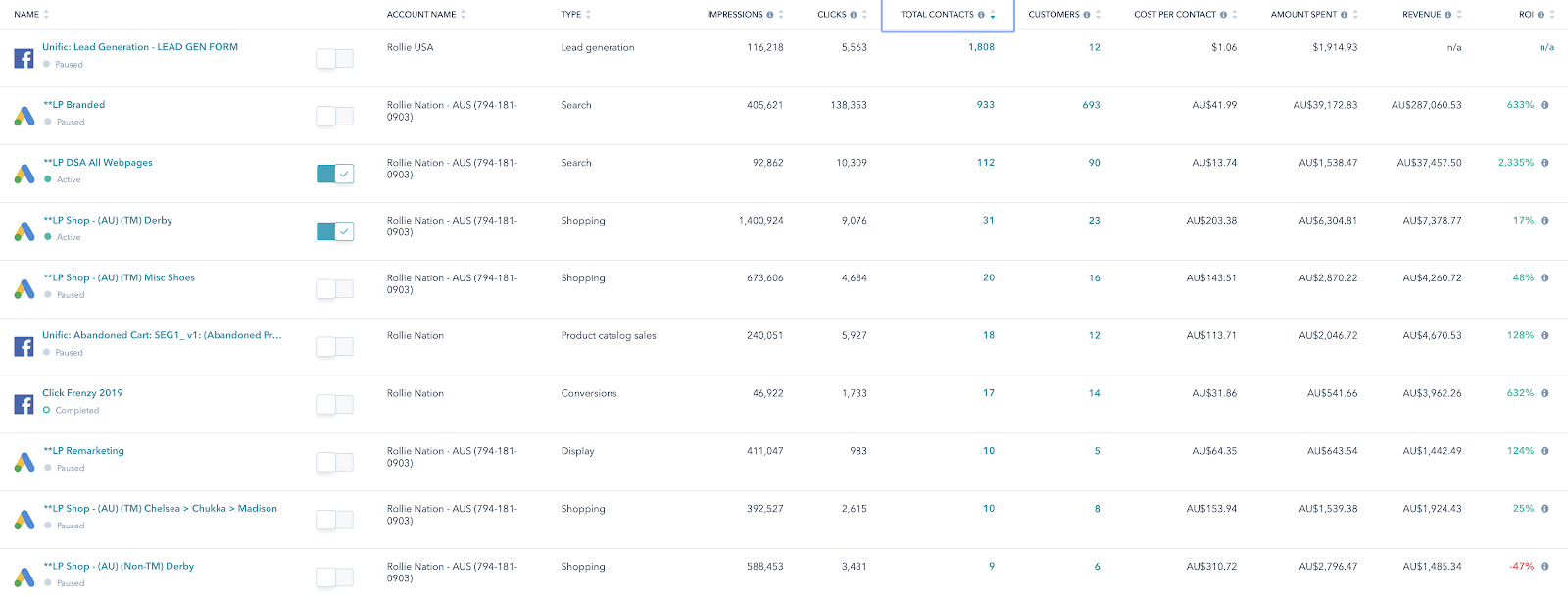Click info icon next to Revenue header
The image size is (1568, 602).
click(1448, 15)
